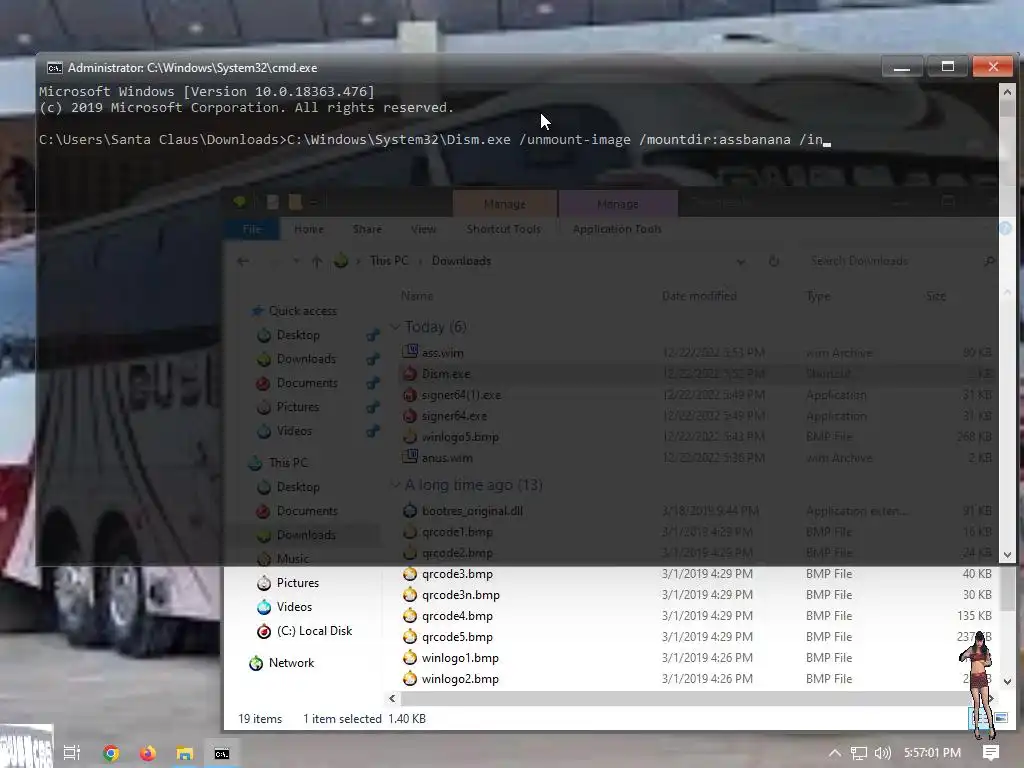This screenshot has width=1024, height=768.
Task: Open (C:) Local Disk in navigation pane
Action: (x=314, y=631)
